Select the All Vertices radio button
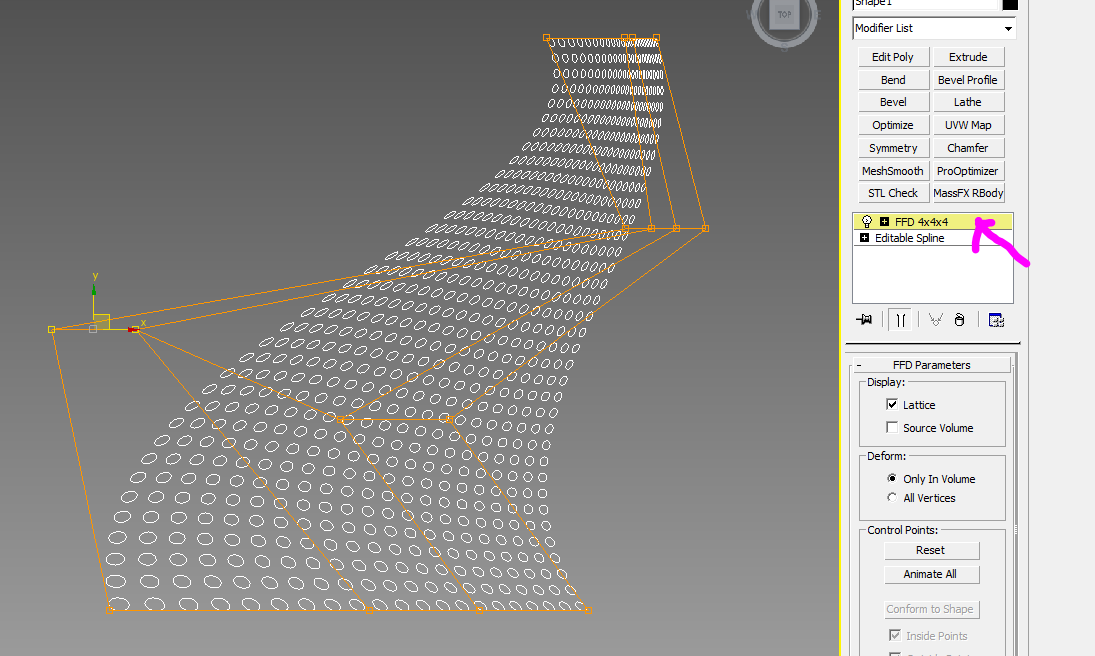Viewport: 1095px width, 656px height. pyautogui.click(x=892, y=498)
